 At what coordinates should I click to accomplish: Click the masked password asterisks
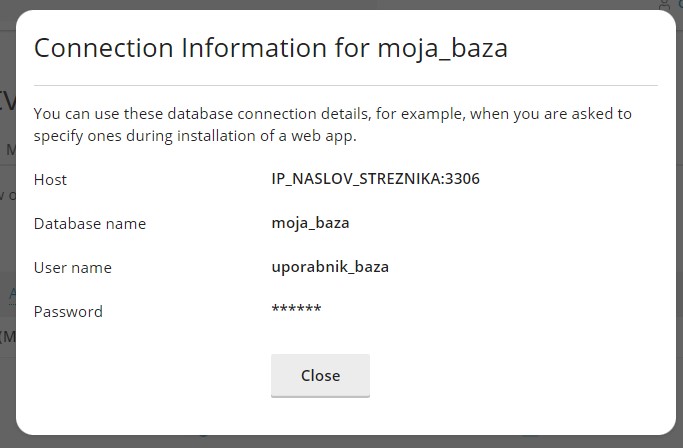(x=296, y=309)
